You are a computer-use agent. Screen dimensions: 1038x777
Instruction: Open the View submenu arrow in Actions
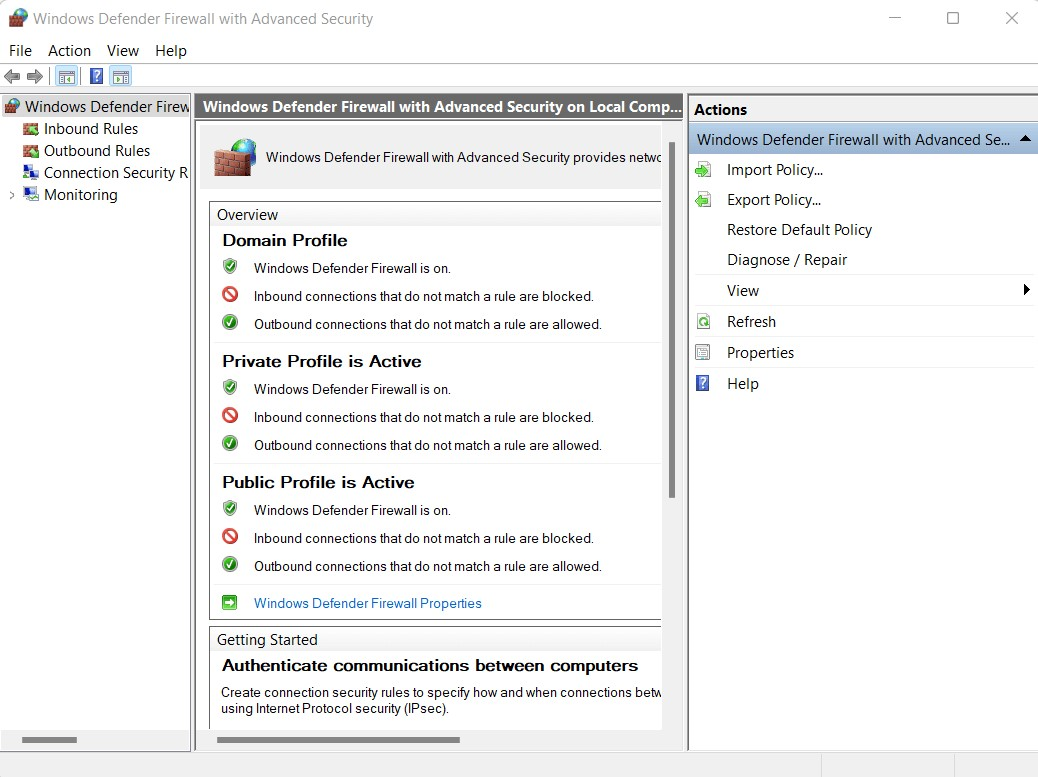[1026, 290]
